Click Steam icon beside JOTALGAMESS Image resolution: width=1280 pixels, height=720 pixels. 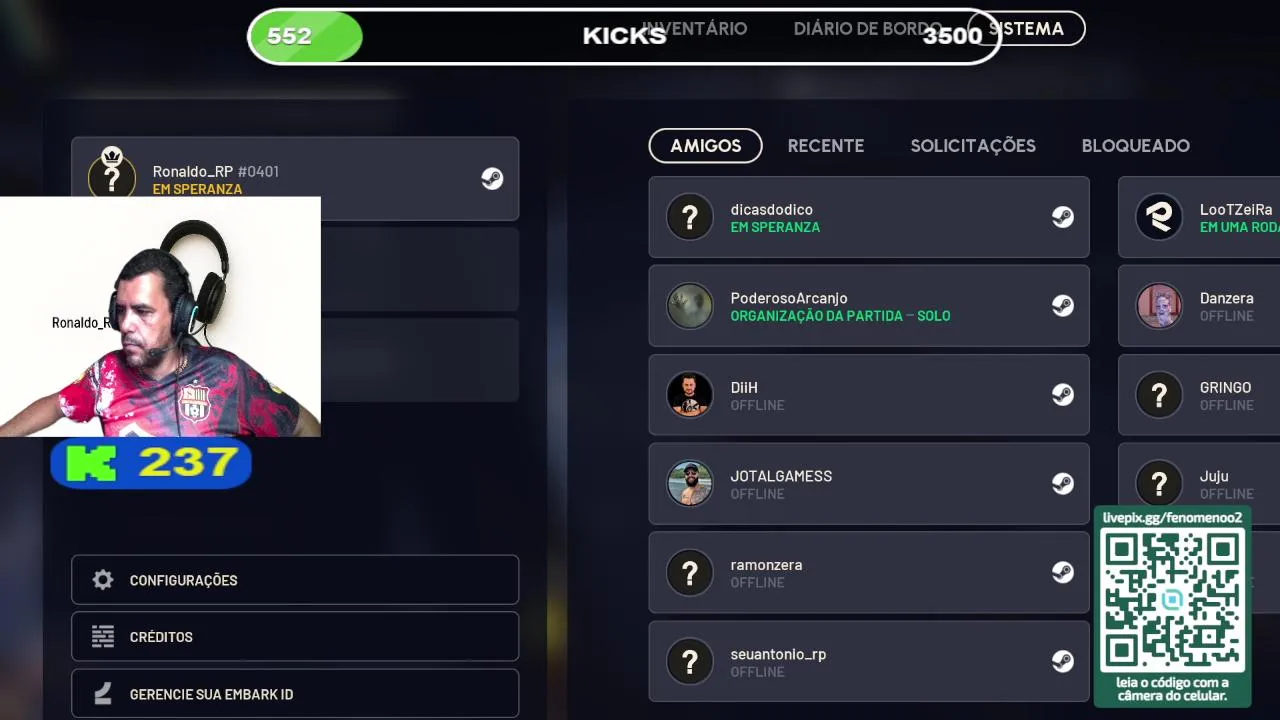point(1062,483)
